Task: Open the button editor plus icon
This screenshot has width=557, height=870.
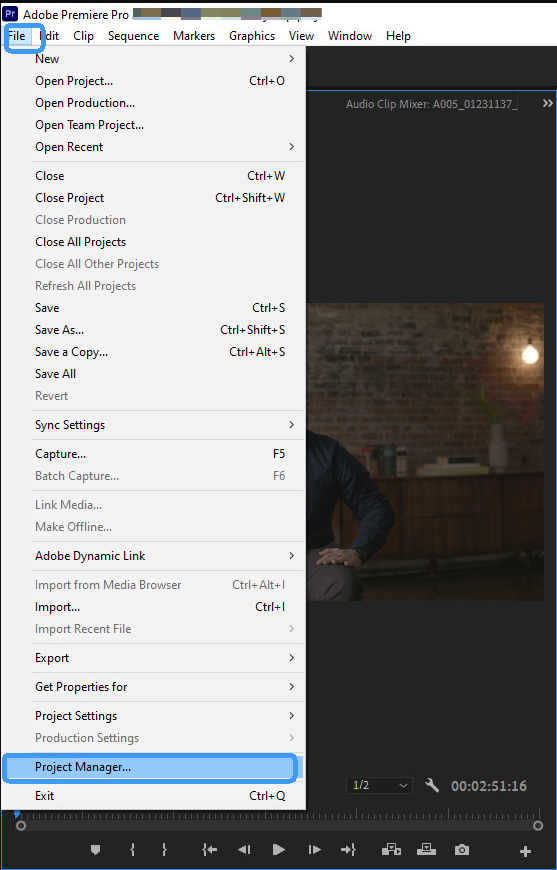Action: [525, 851]
